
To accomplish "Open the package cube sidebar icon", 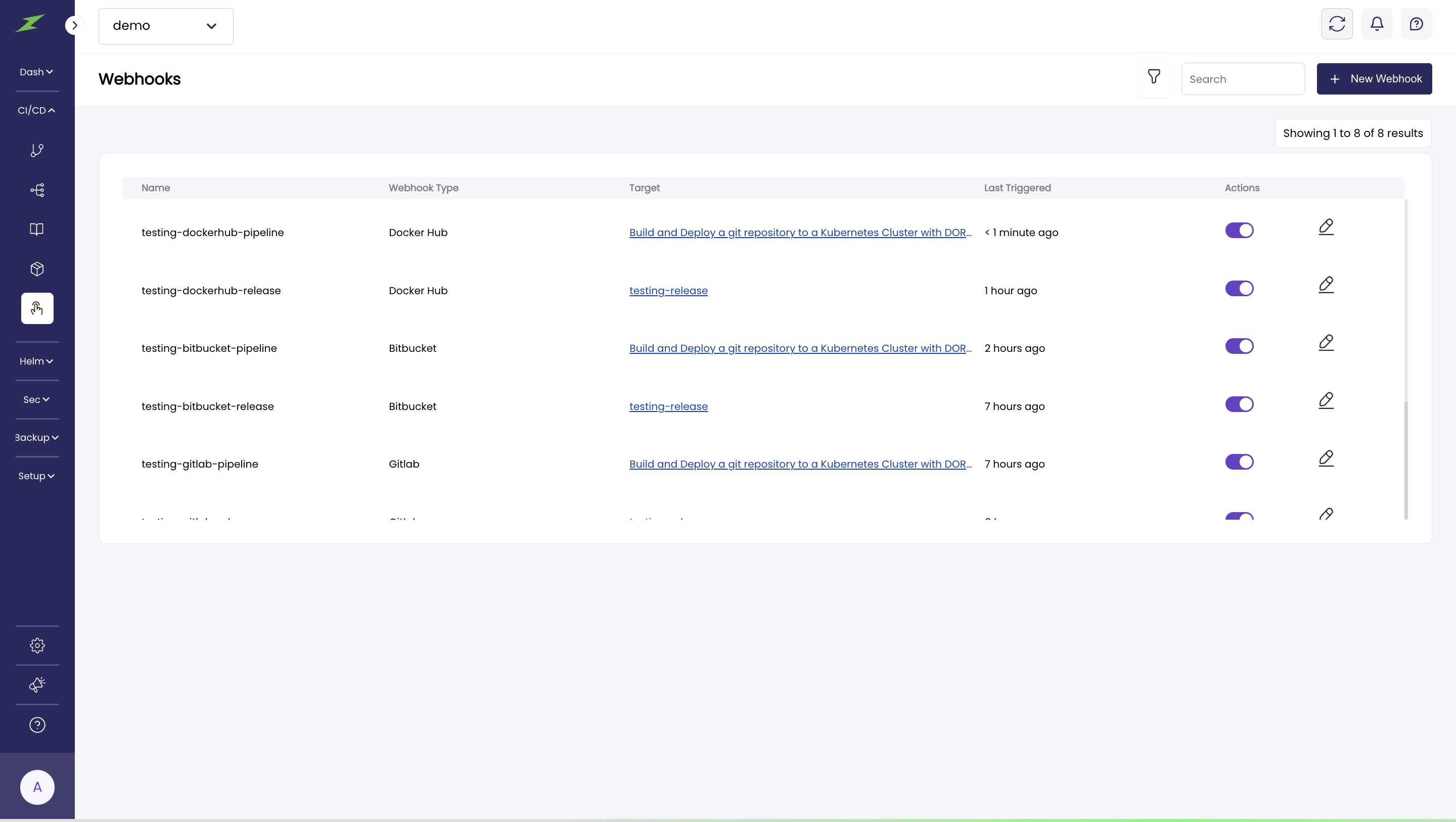I will click(x=37, y=268).
